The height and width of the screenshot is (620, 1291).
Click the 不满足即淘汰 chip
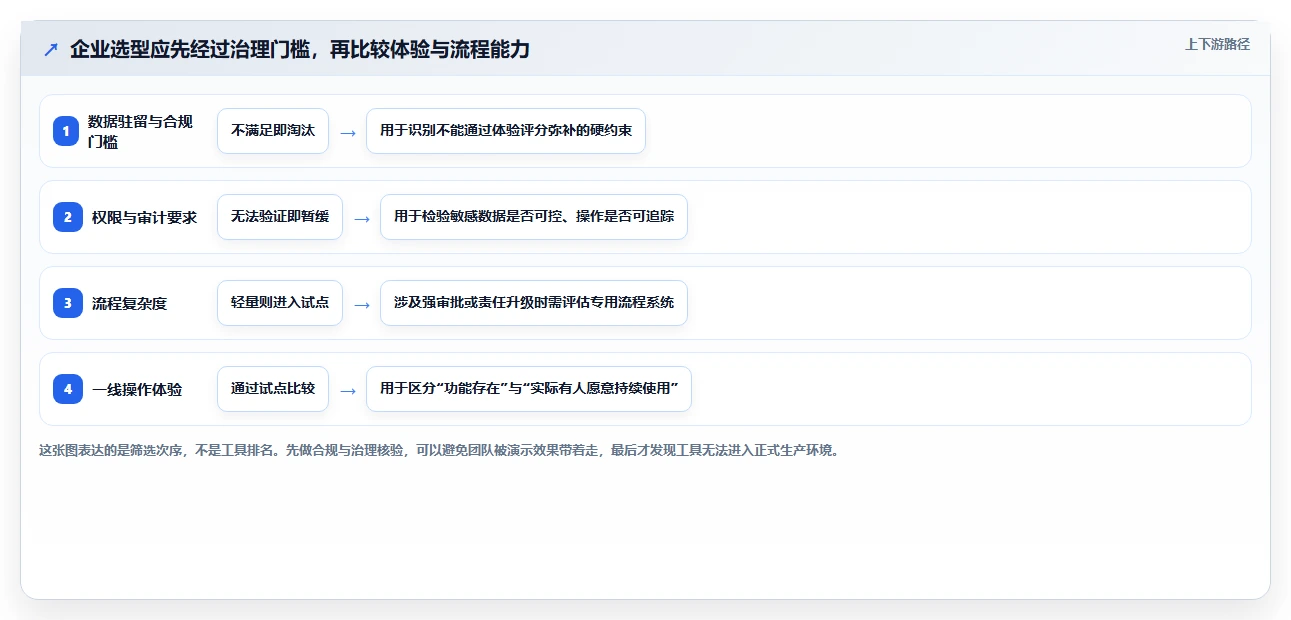click(x=273, y=131)
